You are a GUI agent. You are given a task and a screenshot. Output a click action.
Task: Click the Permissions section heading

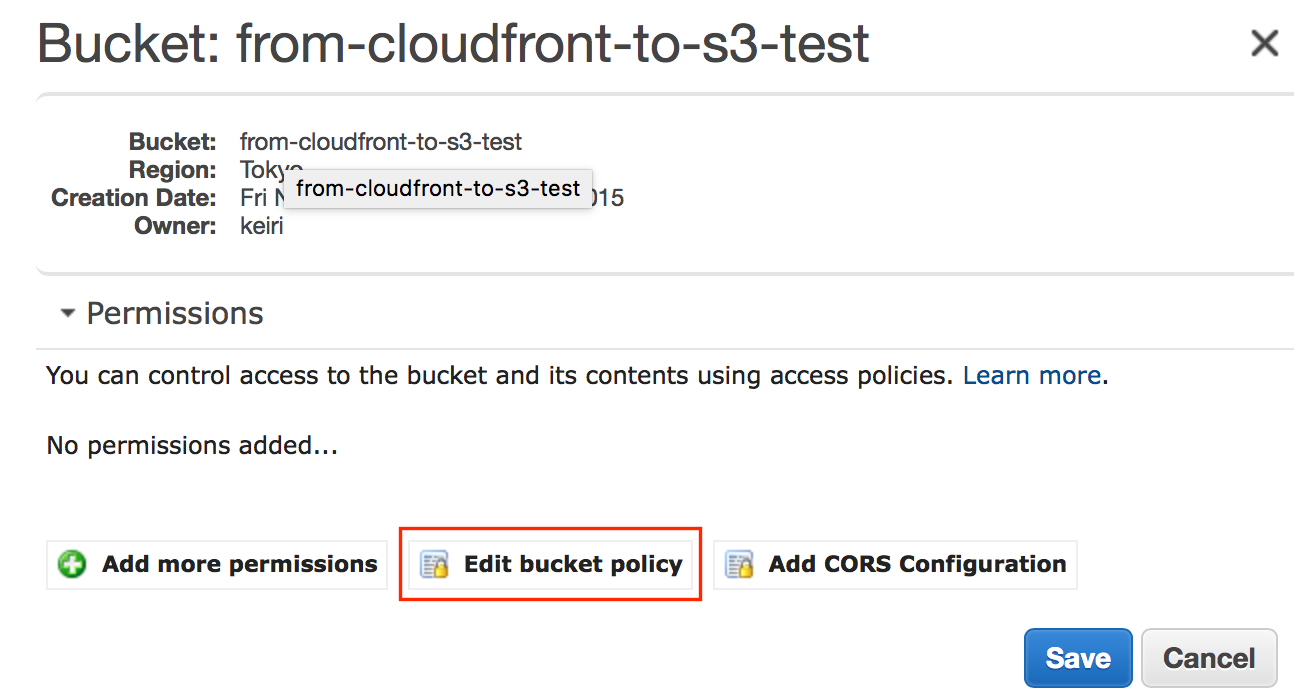point(175,314)
